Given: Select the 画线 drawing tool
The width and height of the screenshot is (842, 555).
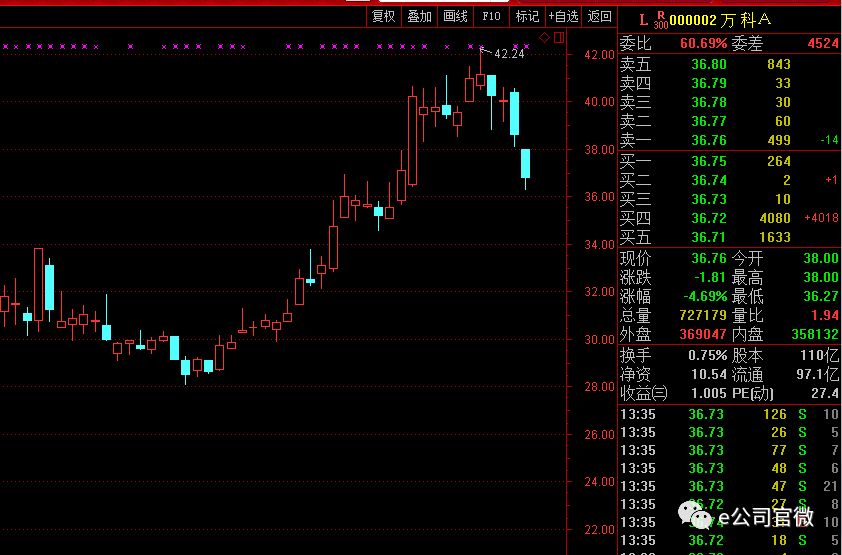Looking at the screenshot, I should click(455, 17).
